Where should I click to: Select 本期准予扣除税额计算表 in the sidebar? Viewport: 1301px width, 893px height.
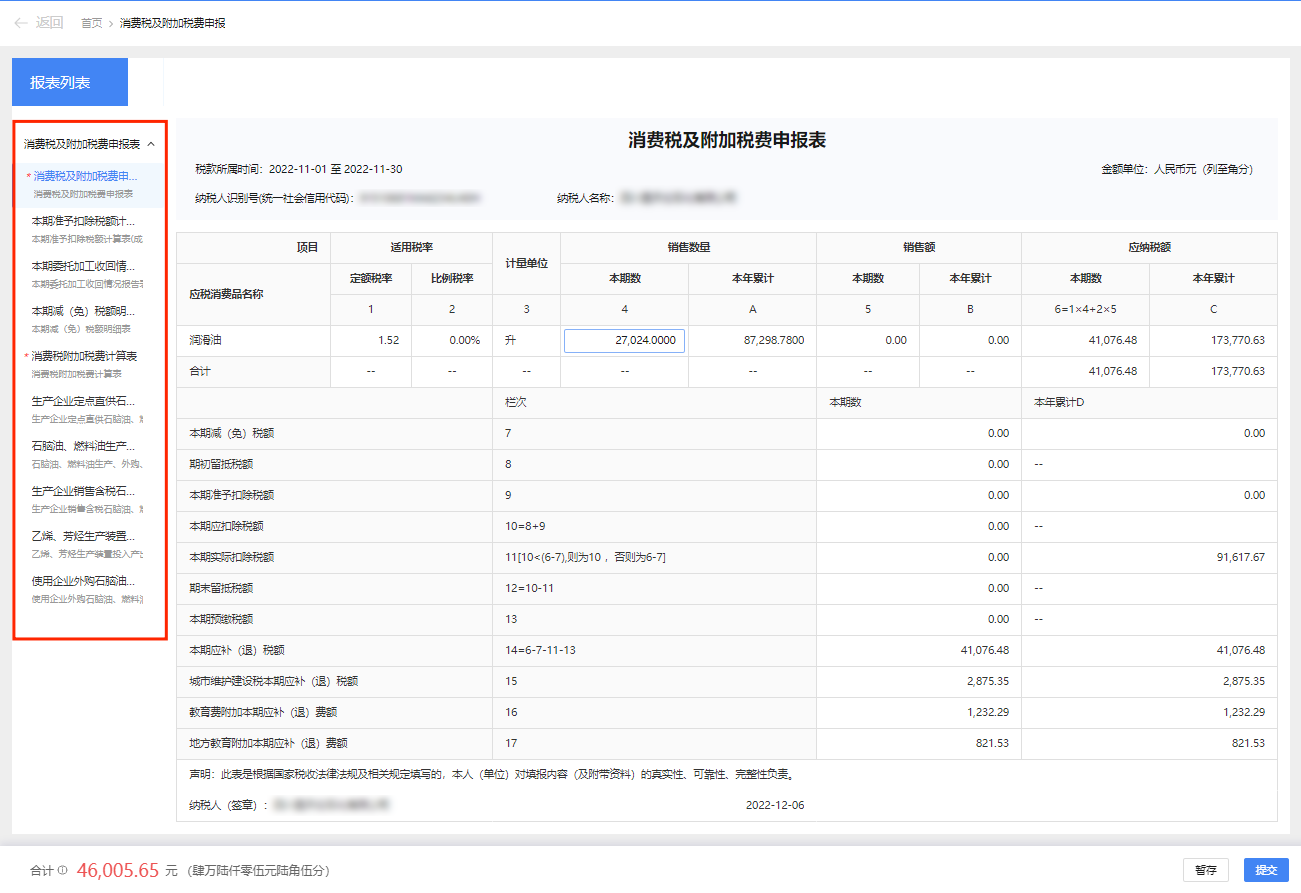pyautogui.click(x=84, y=221)
